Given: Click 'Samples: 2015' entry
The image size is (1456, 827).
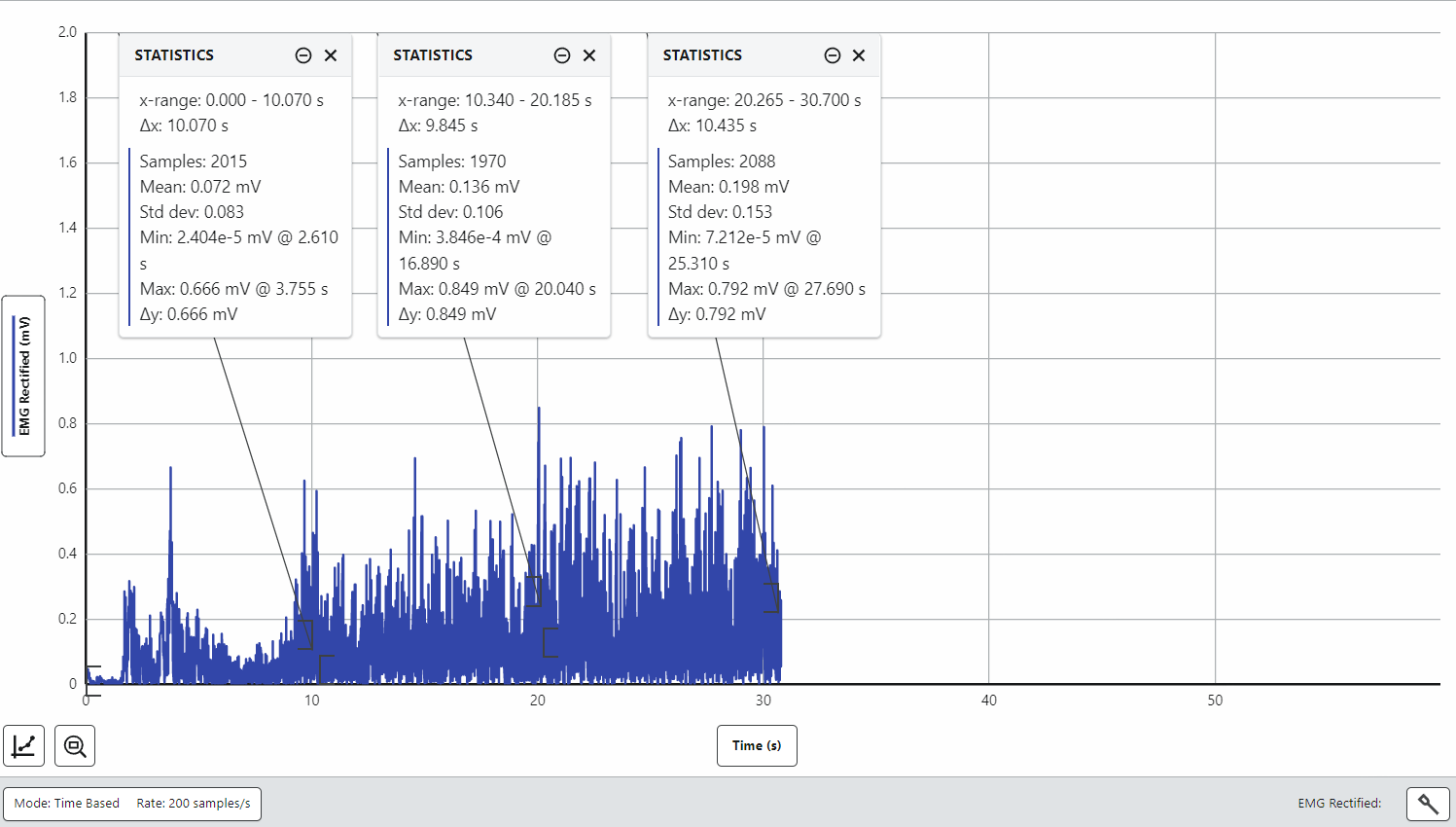Looking at the screenshot, I should pyautogui.click(x=194, y=162).
